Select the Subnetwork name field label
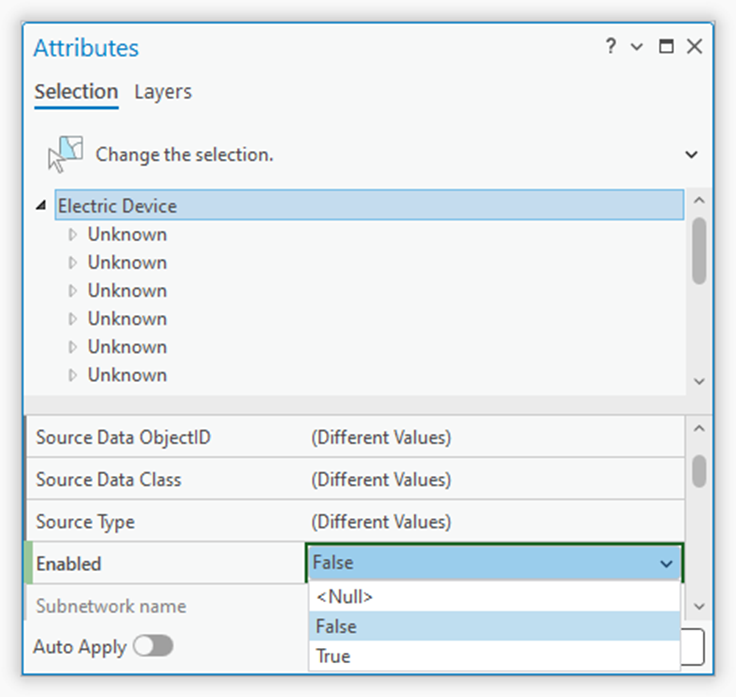This screenshot has height=697, width=736. (x=111, y=606)
